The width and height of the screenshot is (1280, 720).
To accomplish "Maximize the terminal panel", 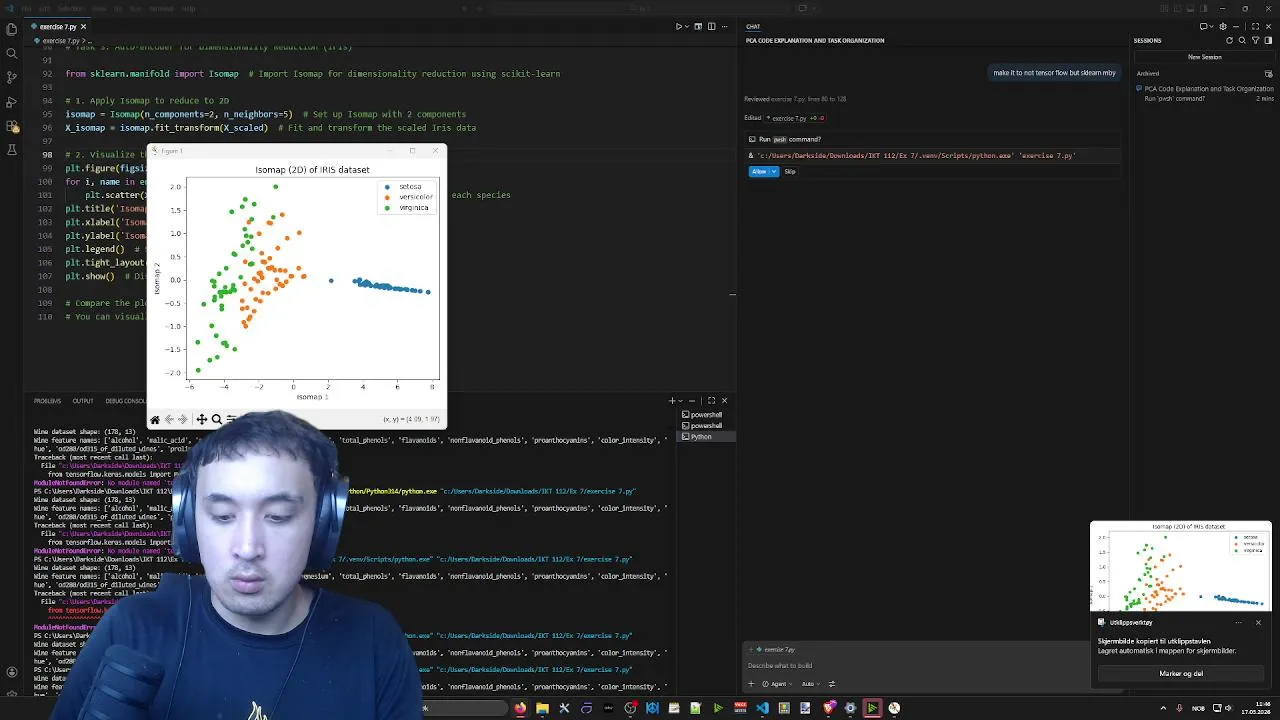I will coord(711,401).
